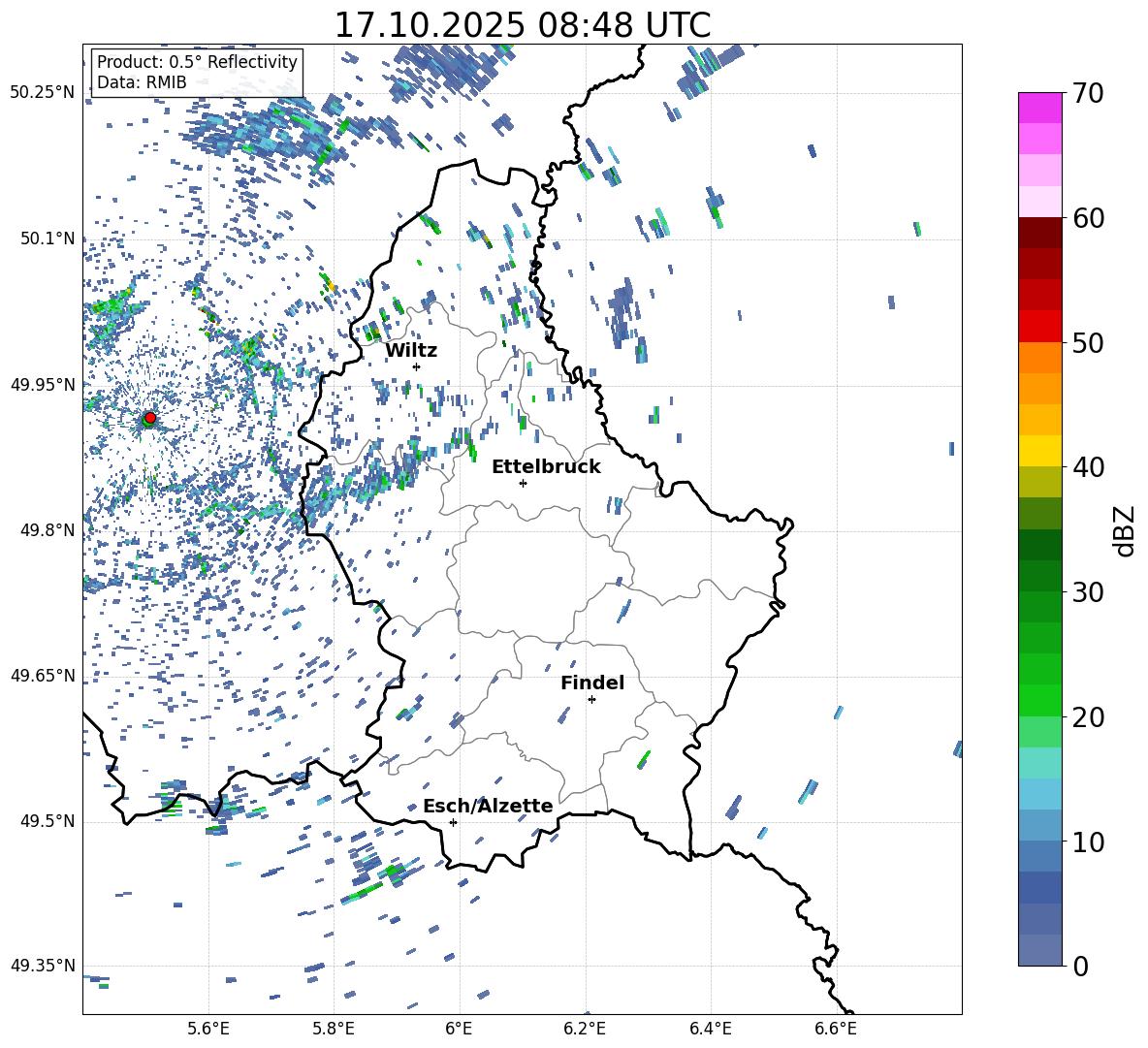Click the 49.65°N latitude label

pyautogui.click(x=43, y=676)
